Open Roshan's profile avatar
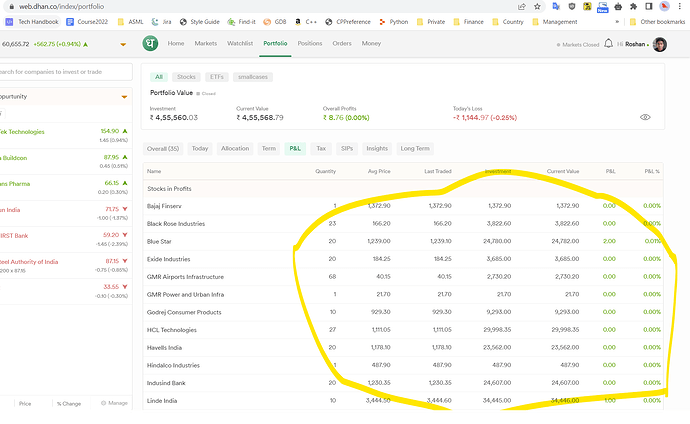 coord(659,44)
